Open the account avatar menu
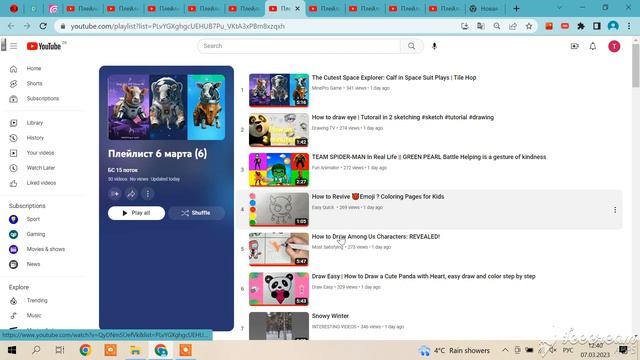The width and height of the screenshot is (640, 360). [x=614, y=46]
